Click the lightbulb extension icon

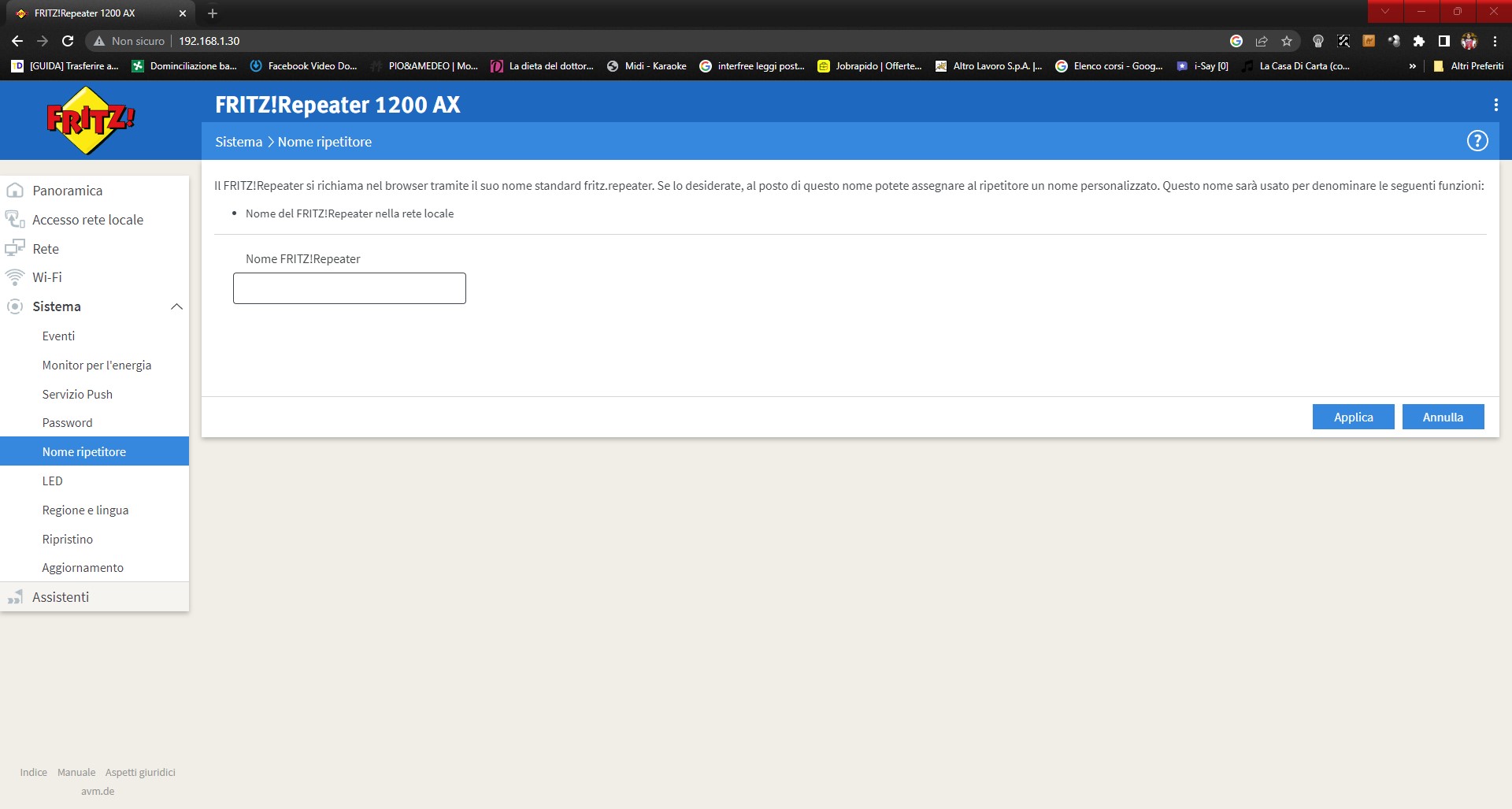click(x=1318, y=41)
